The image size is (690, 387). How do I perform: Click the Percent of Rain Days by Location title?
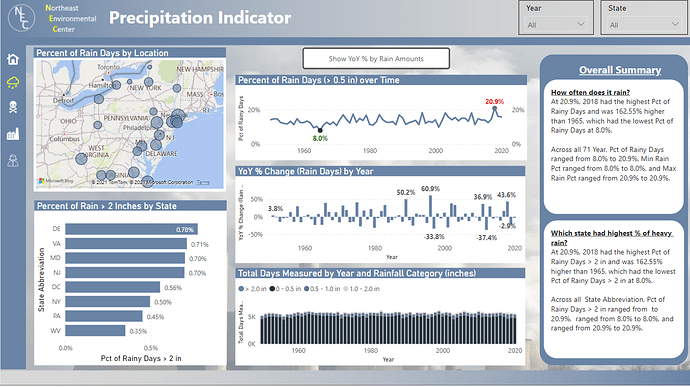coord(102,53)
